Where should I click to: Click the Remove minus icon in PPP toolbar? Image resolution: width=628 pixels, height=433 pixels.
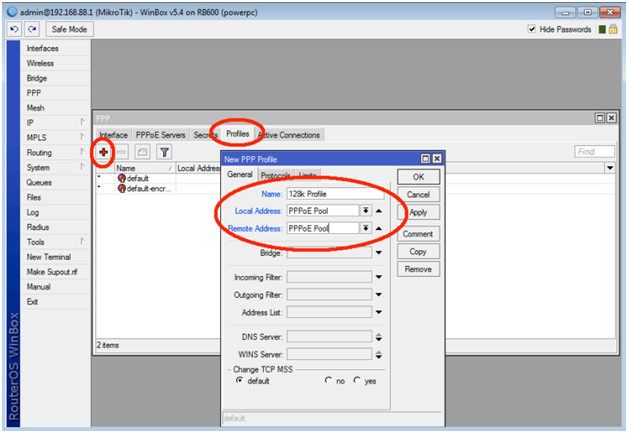[123, 152]
